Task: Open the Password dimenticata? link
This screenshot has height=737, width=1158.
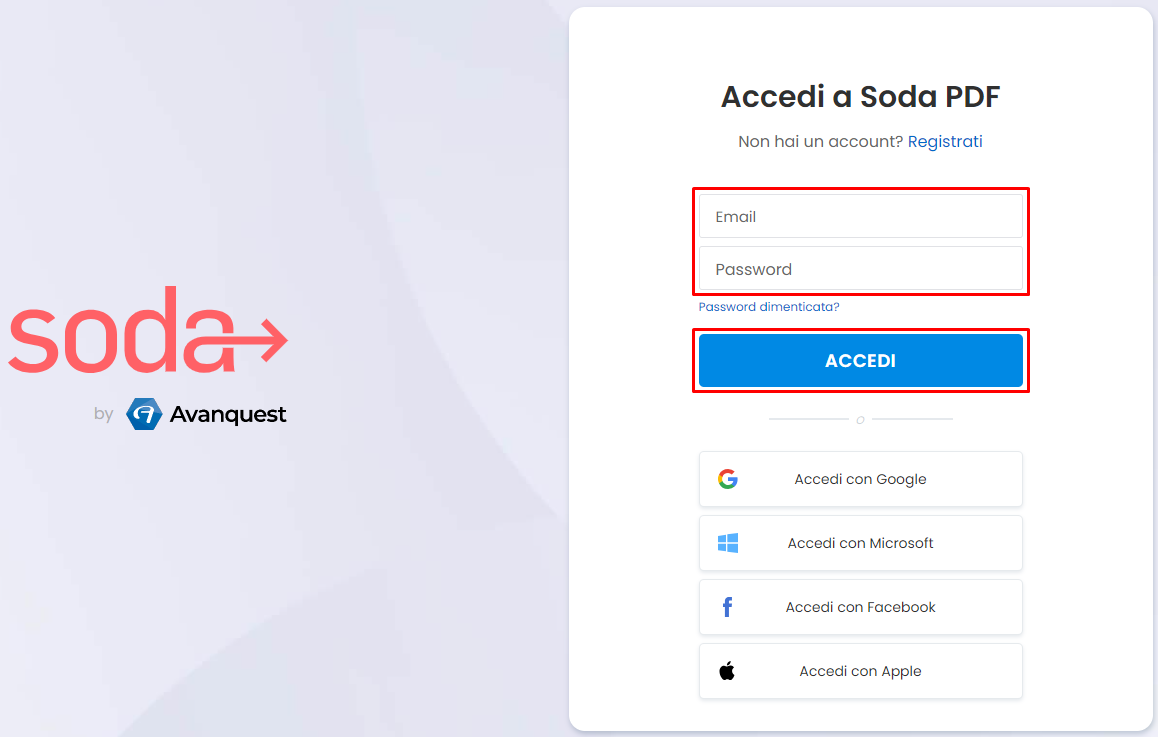Action: click(x=769, y=306)
